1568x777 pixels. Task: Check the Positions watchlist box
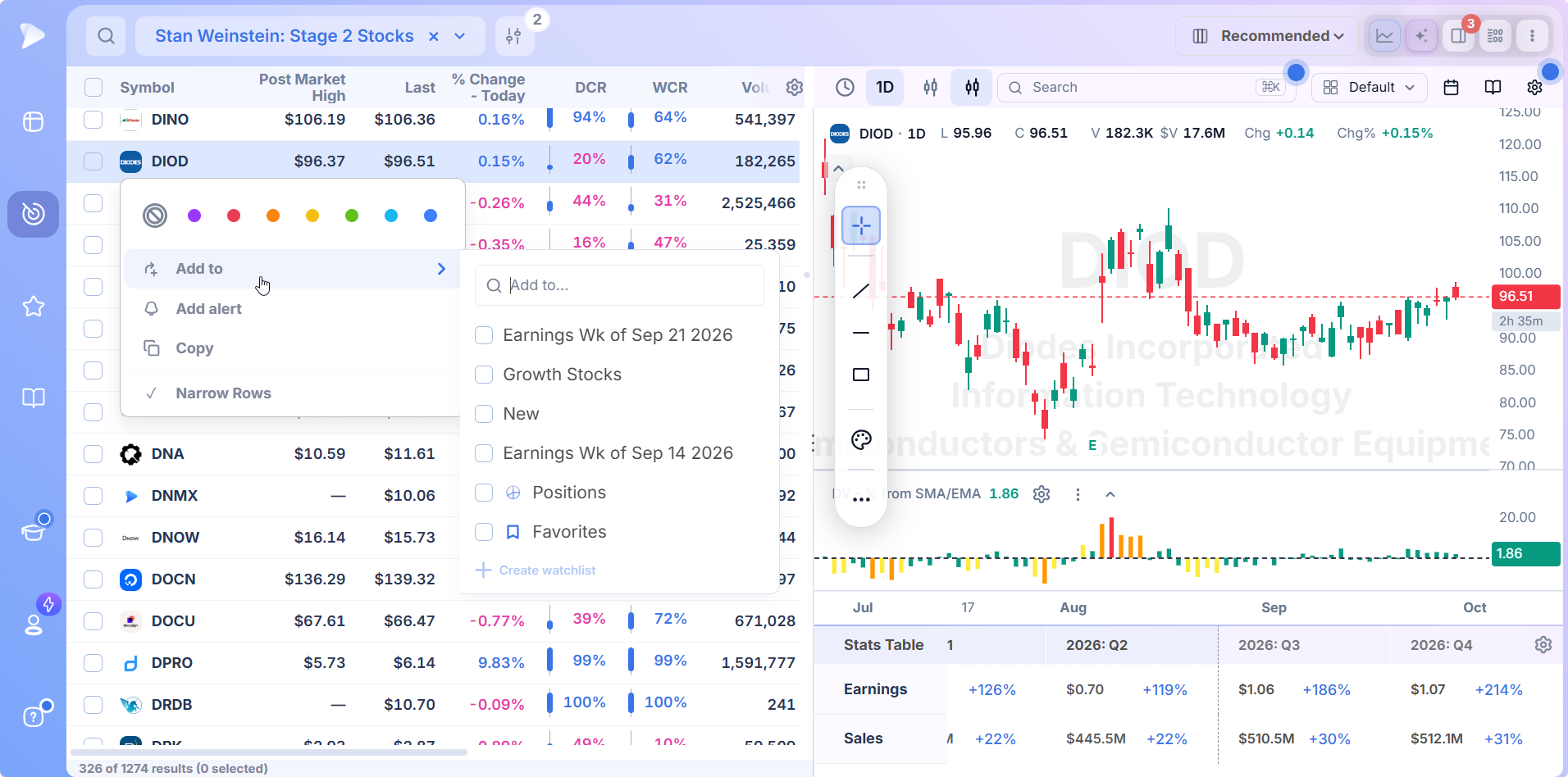click(x=484, y=493)
